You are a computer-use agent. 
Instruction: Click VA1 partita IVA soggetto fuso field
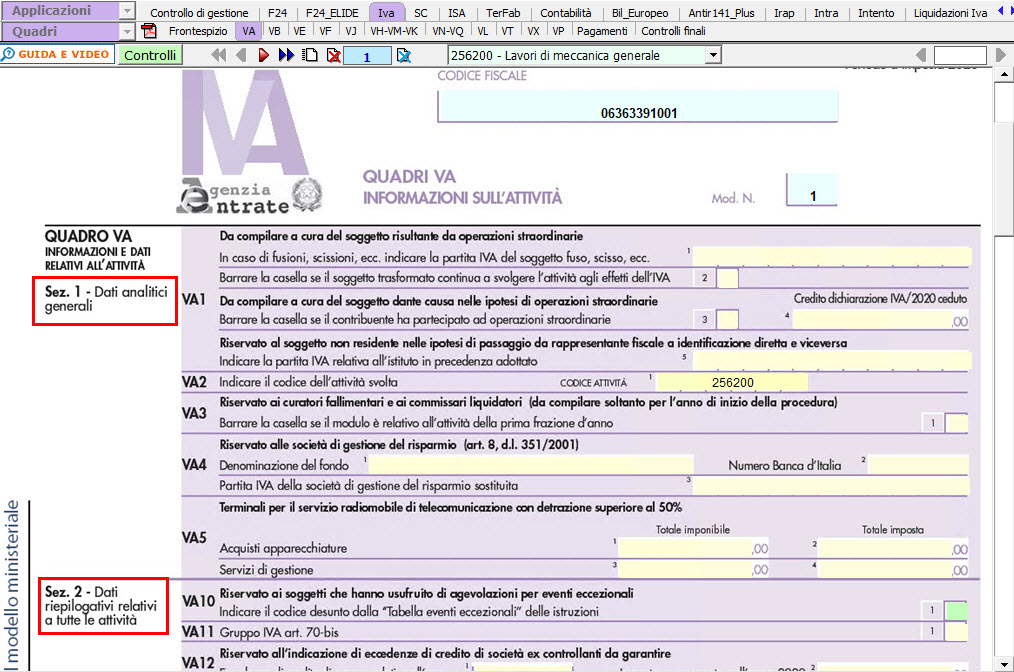click(832, 257)
